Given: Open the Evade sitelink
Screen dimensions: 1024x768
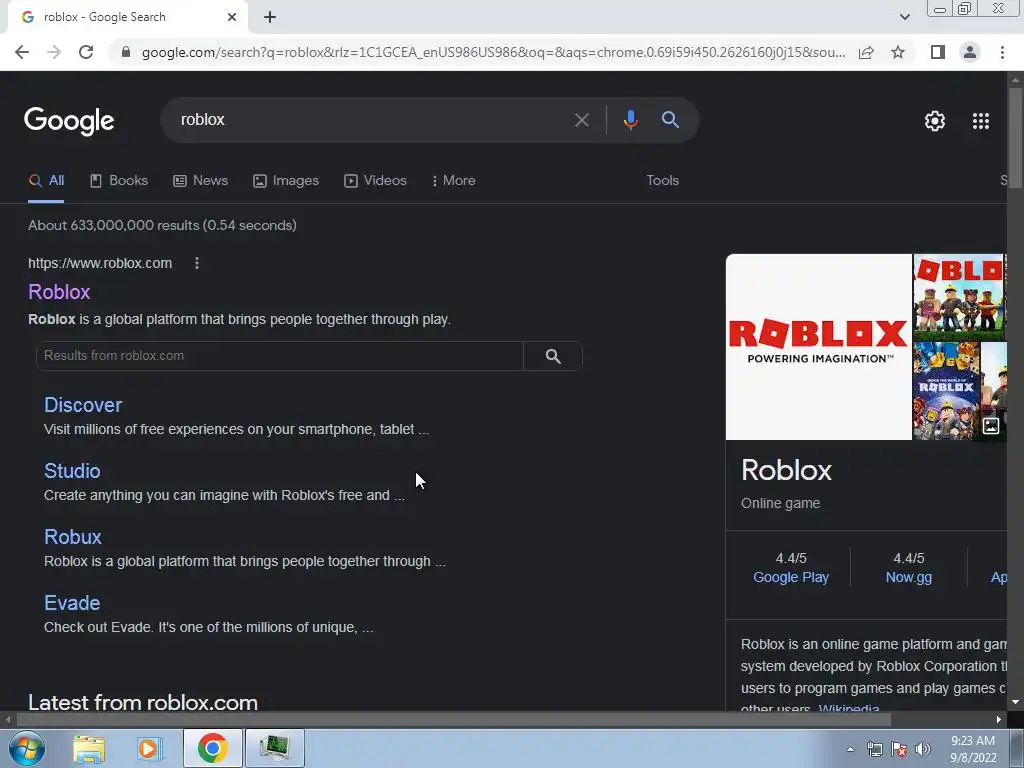Looking at the screenshot, I should click(x=72, y=603).
